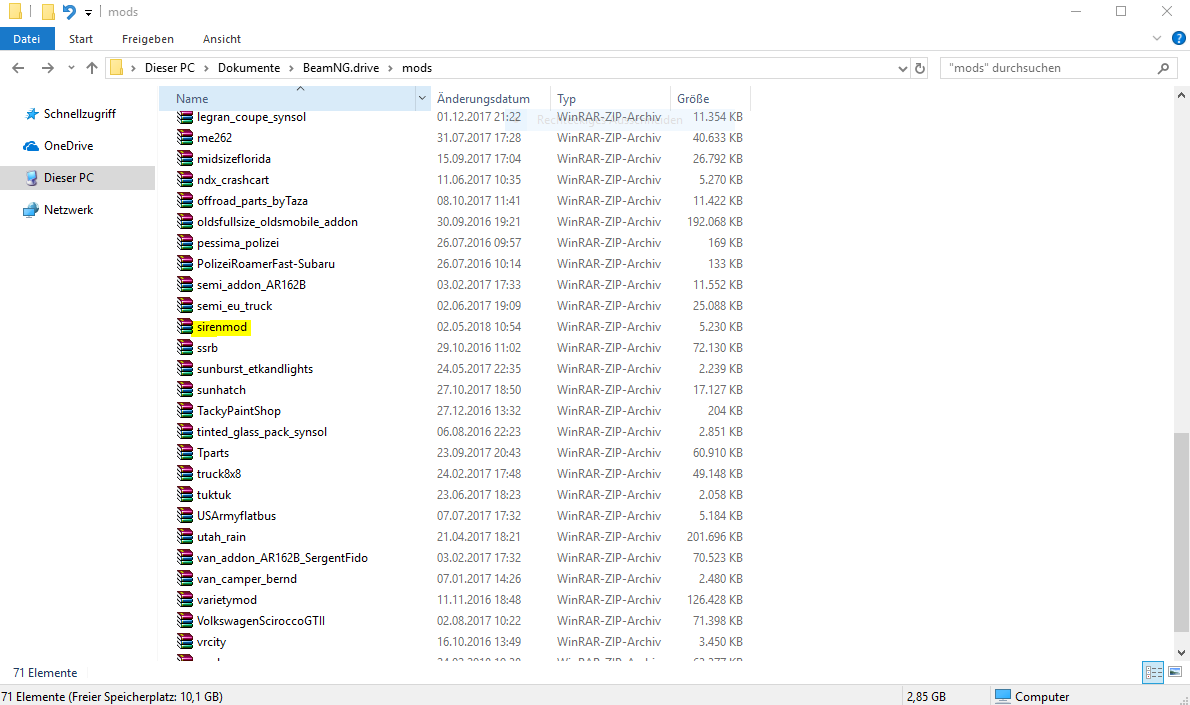Navigate to Dokumente in the breadcrumb
Image resolution: width=1190 pixels, height=705 pixels.
pyautogui.click(x=249, y=68)
